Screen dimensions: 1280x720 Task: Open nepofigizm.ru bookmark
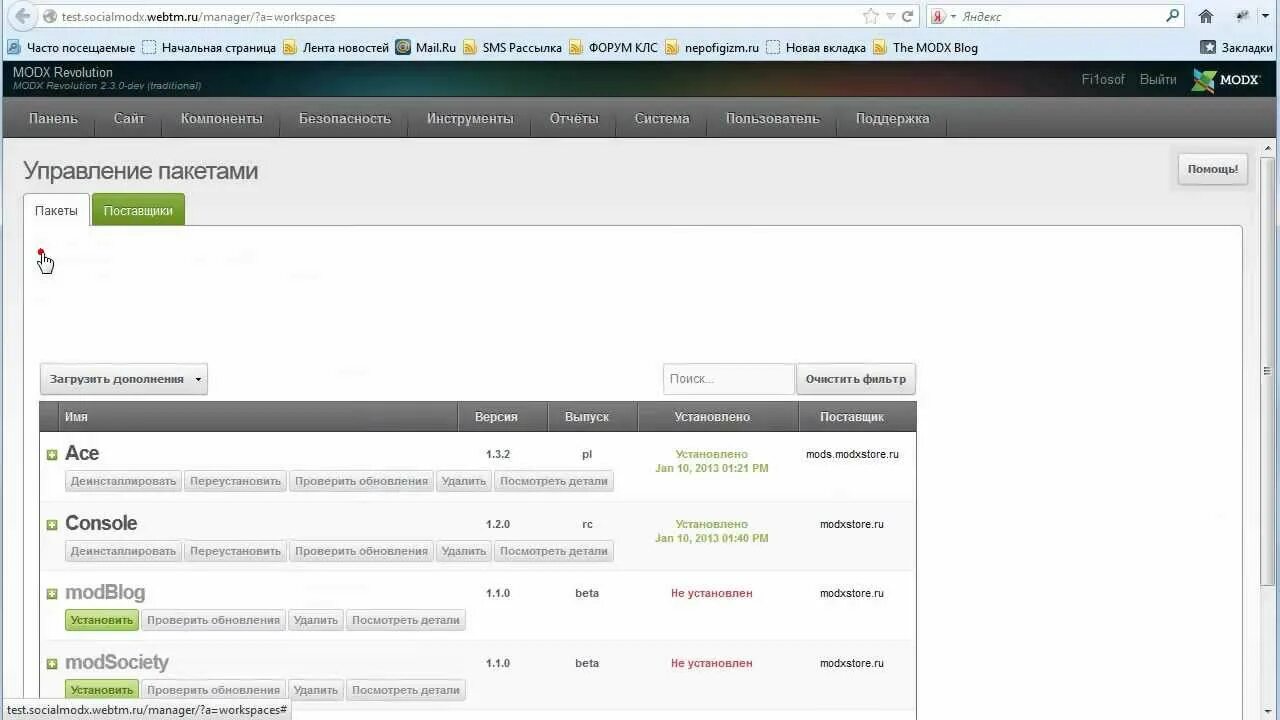pos(712,47)
